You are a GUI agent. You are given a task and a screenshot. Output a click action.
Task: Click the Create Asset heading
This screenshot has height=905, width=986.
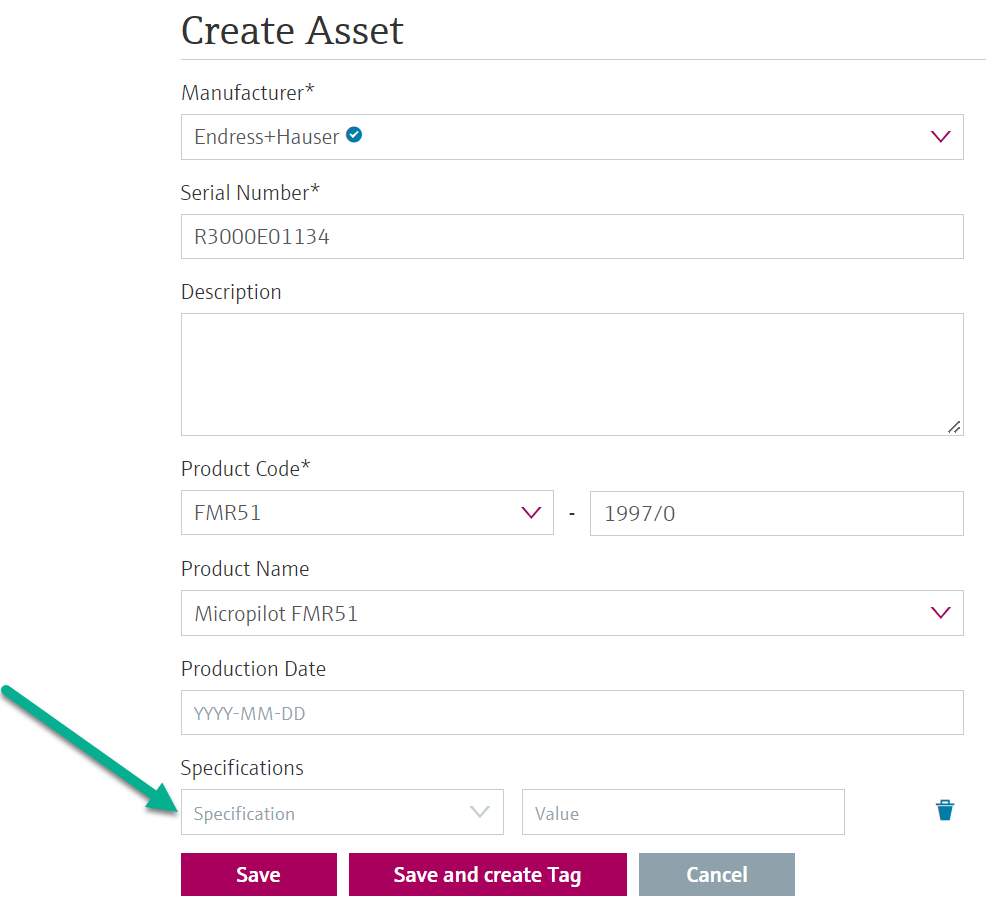pyautogui.click(x=292, y=31)
